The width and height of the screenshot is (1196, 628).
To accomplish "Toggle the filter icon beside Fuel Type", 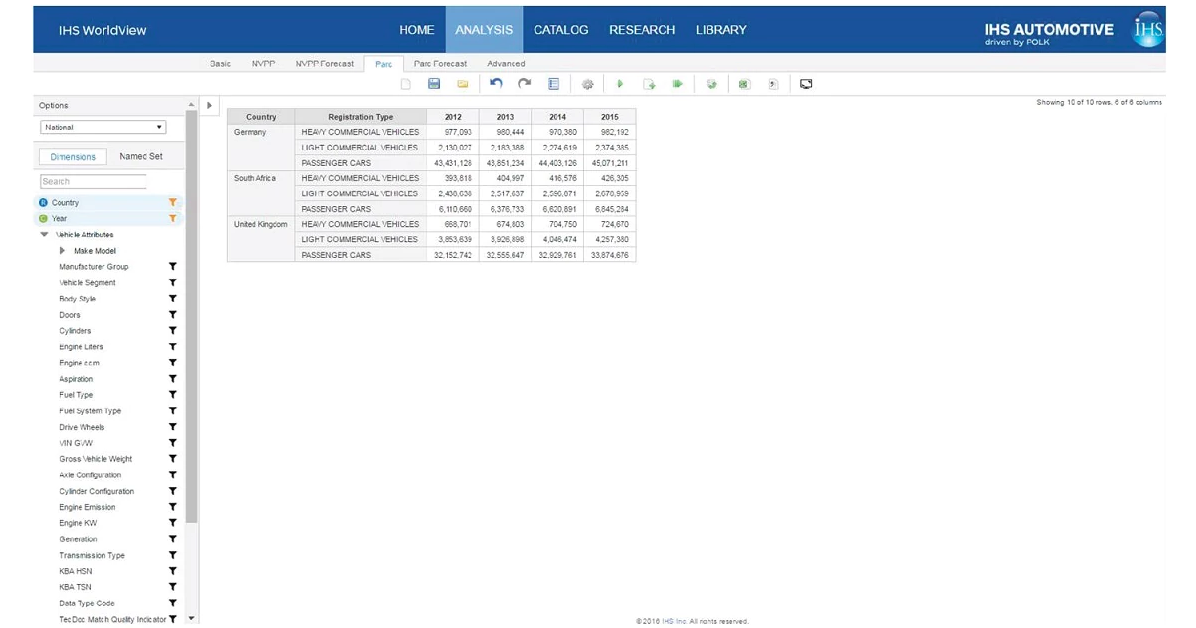I will click(172, 395).
